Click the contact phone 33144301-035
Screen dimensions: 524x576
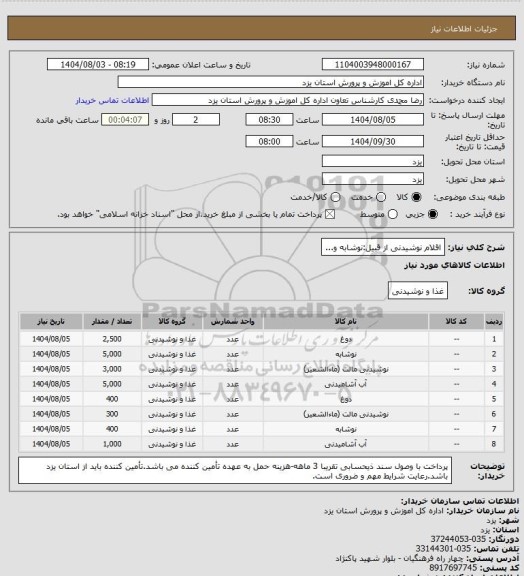443,549
